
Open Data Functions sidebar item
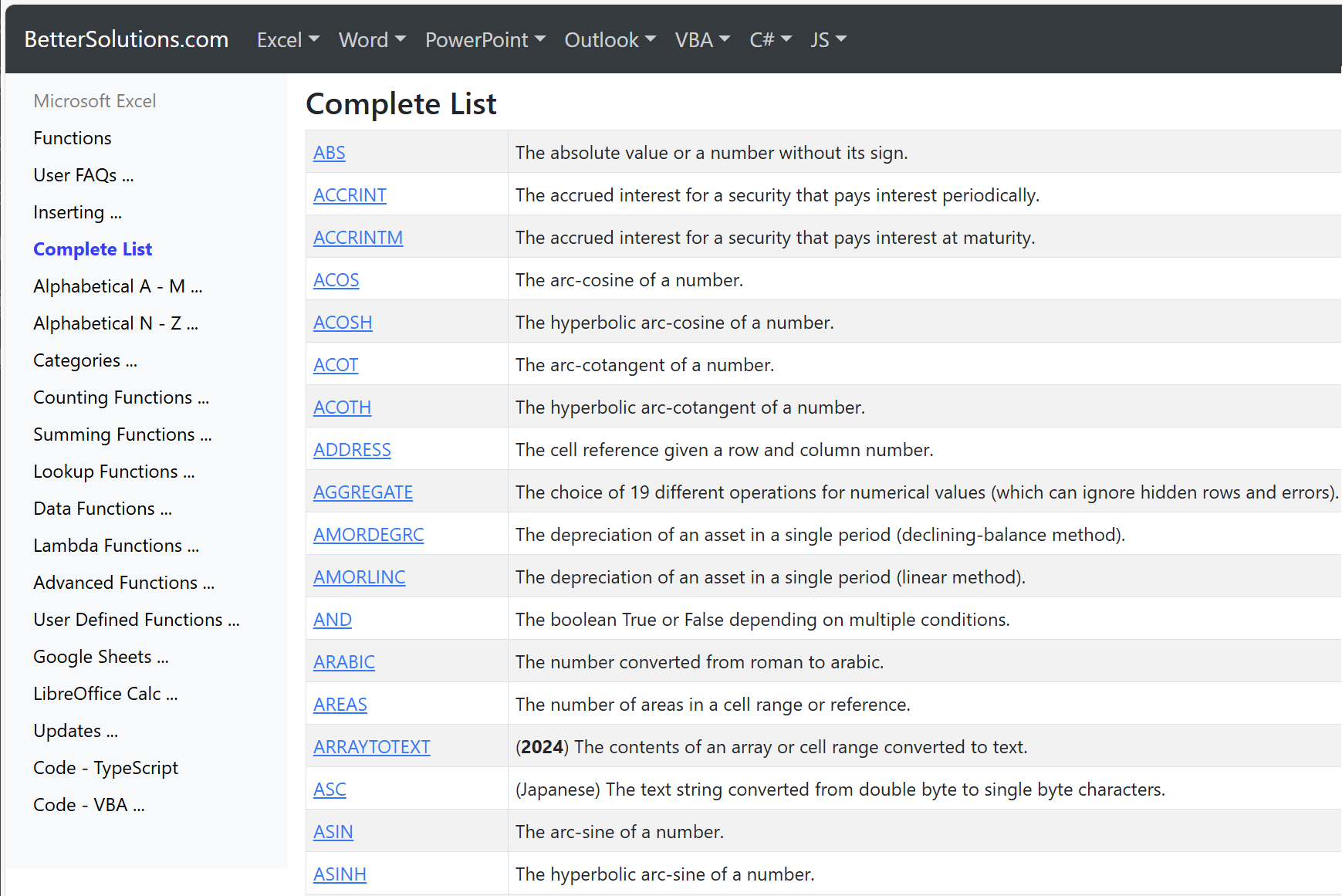[x=103, y=509]
